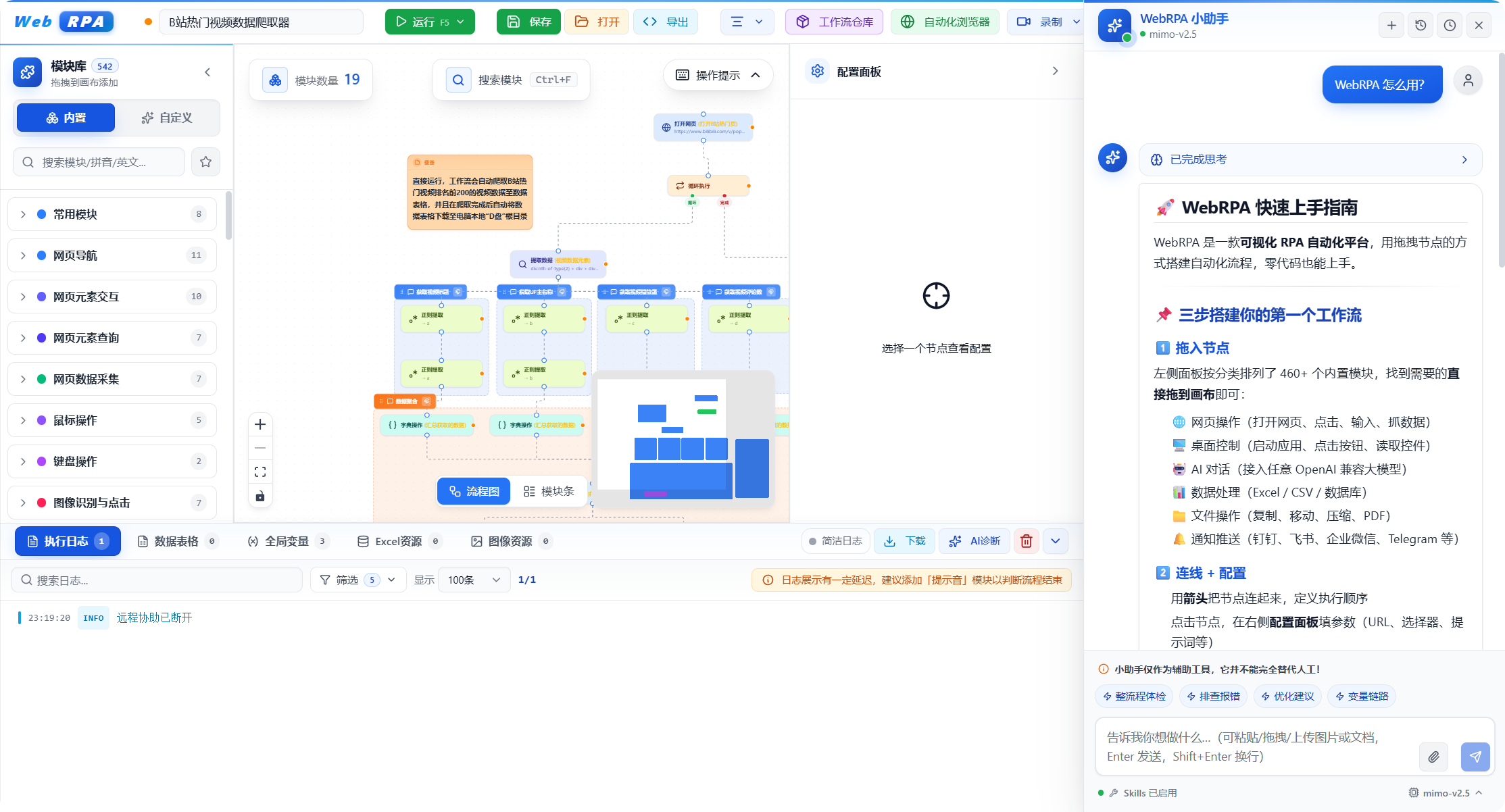Click the canvas minimap
1505x812 pixels.
click(x=683, y=440)
